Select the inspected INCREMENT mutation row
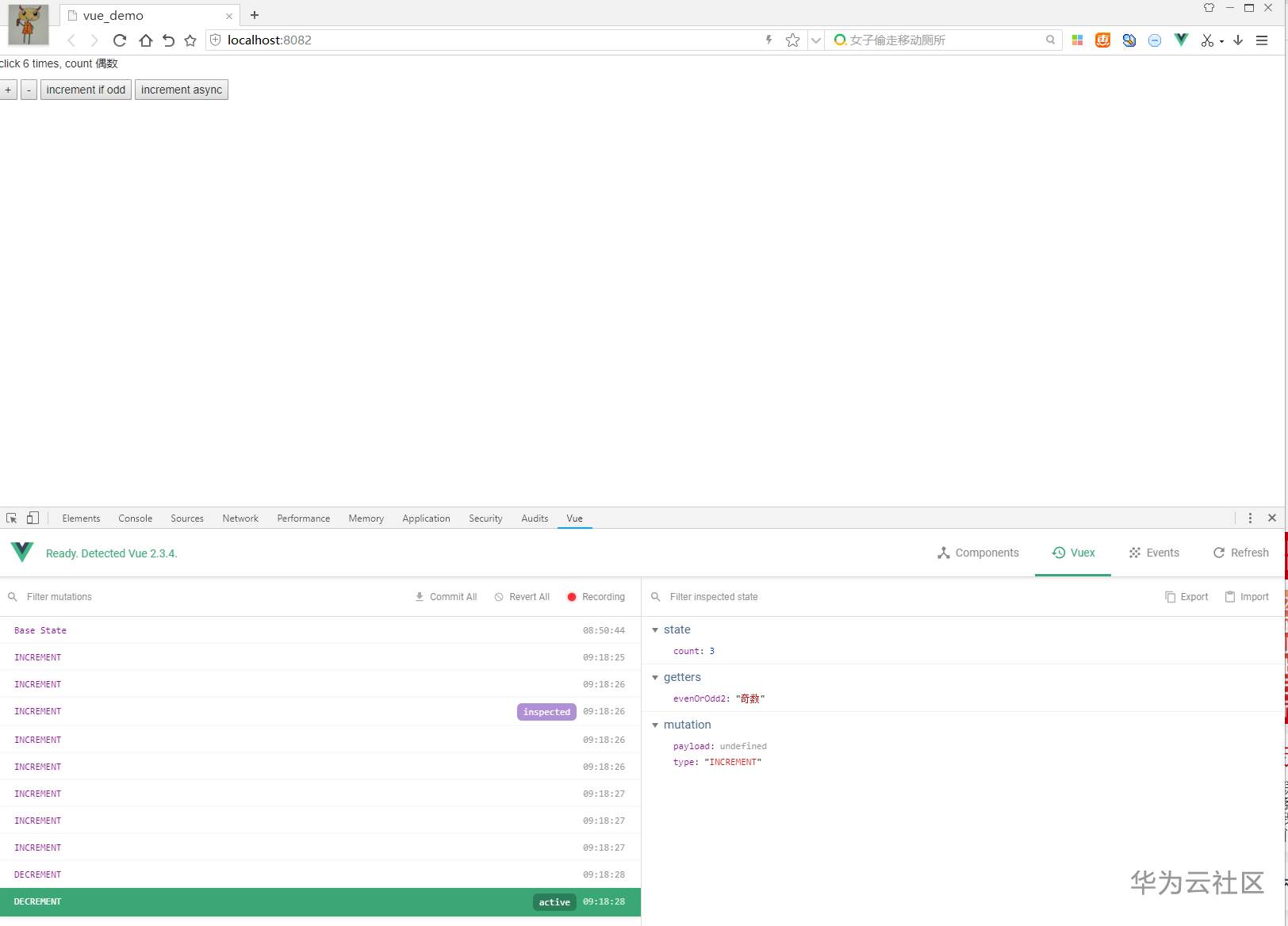 320,711
